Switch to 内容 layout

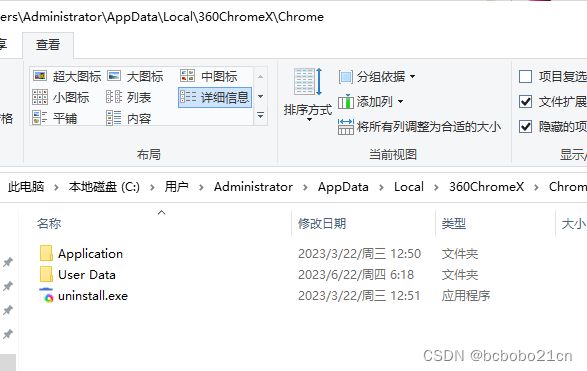tap(128, 118)
